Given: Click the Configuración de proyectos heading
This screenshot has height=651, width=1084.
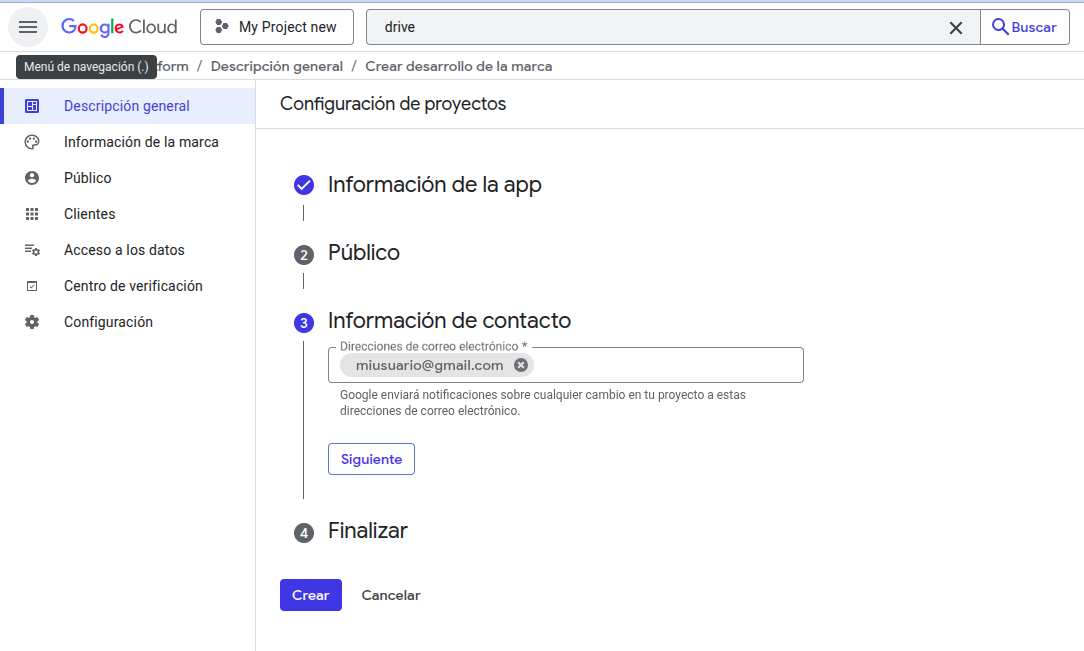Looking at the screenshot, I should click(x=393, y=104).
